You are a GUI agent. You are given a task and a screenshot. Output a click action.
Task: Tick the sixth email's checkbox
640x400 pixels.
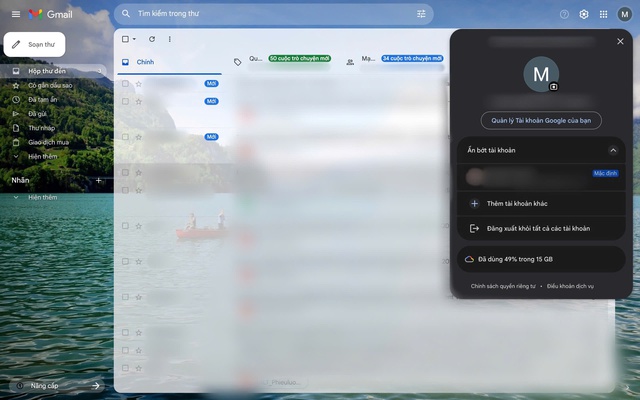125,226
